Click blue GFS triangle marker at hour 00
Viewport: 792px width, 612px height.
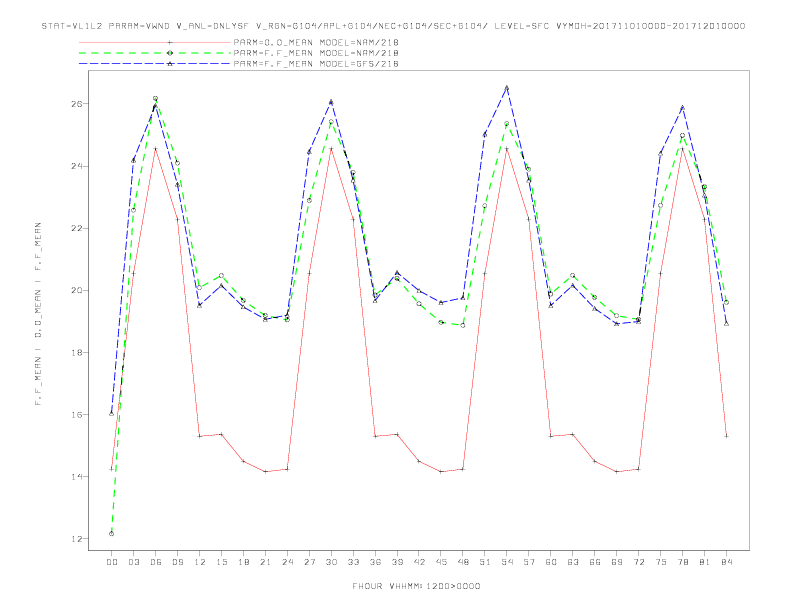click(112, 414)
